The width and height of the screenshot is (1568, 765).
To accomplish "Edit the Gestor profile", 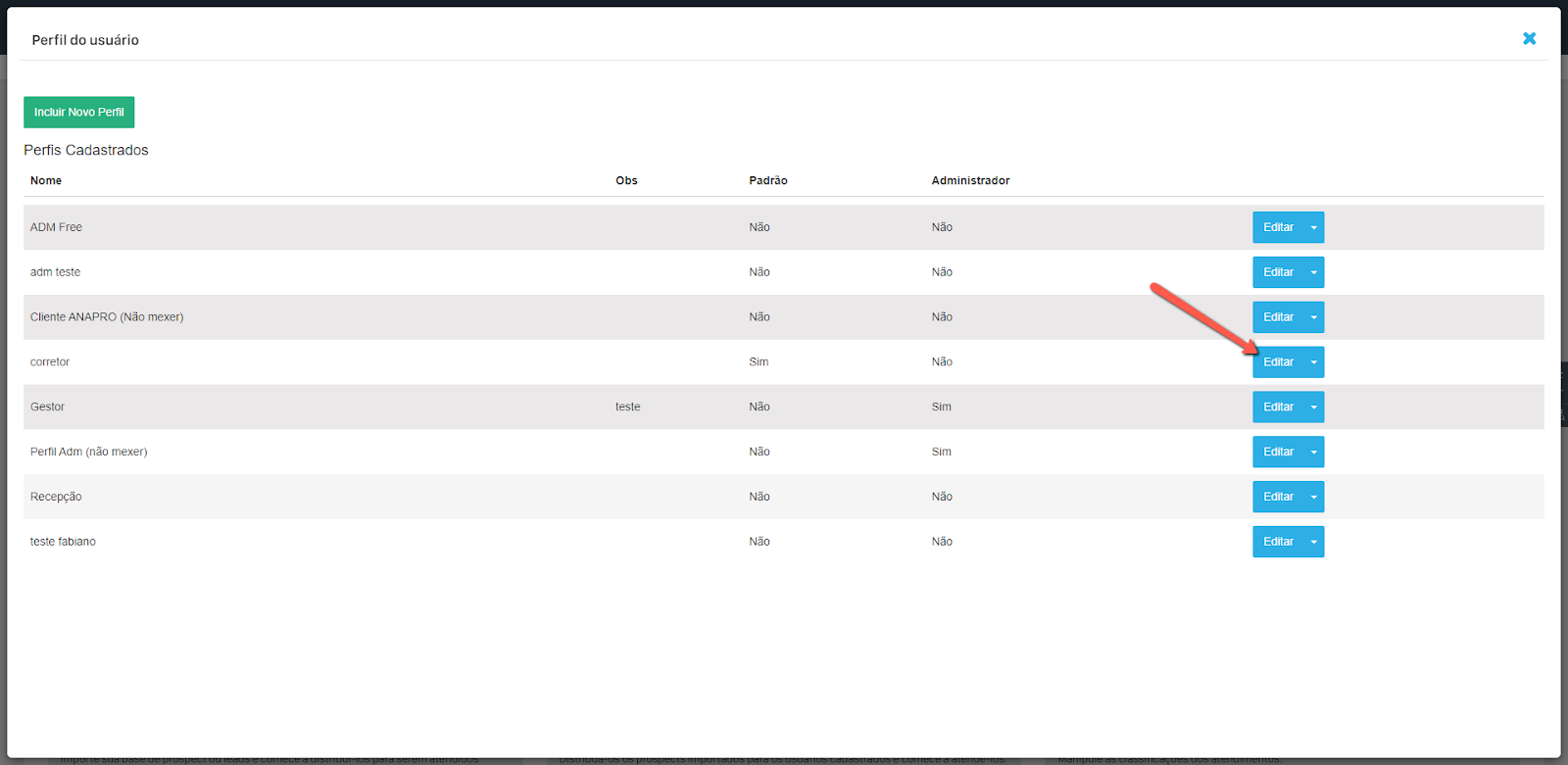I will (x=1278, y=407).
